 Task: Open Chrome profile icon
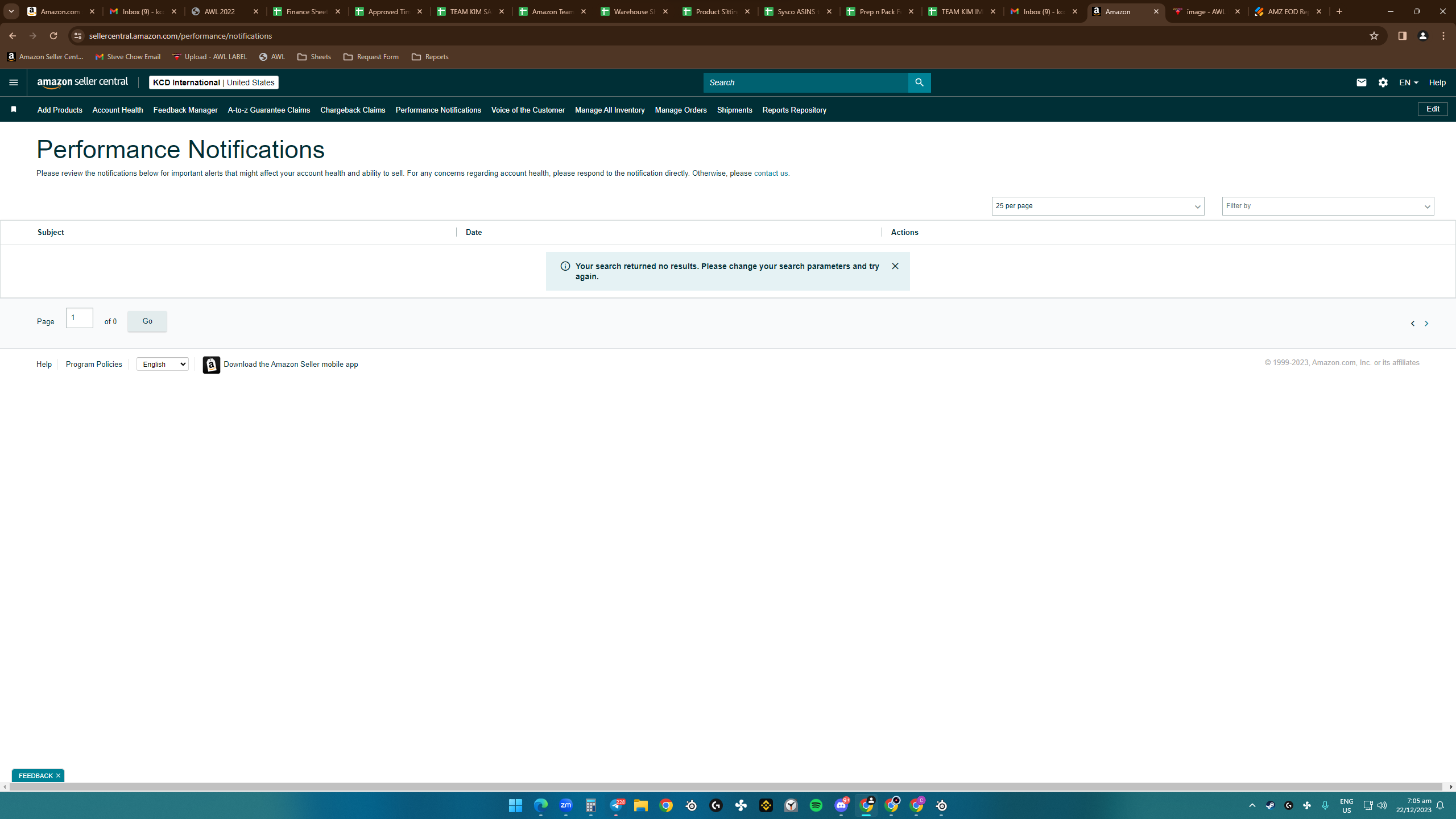pos(1423,36)
